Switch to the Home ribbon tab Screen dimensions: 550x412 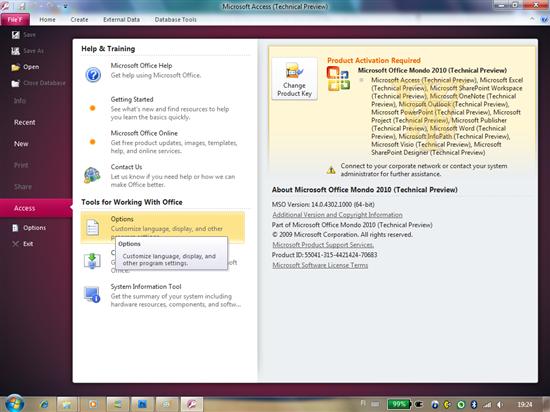tap(47, 20)
